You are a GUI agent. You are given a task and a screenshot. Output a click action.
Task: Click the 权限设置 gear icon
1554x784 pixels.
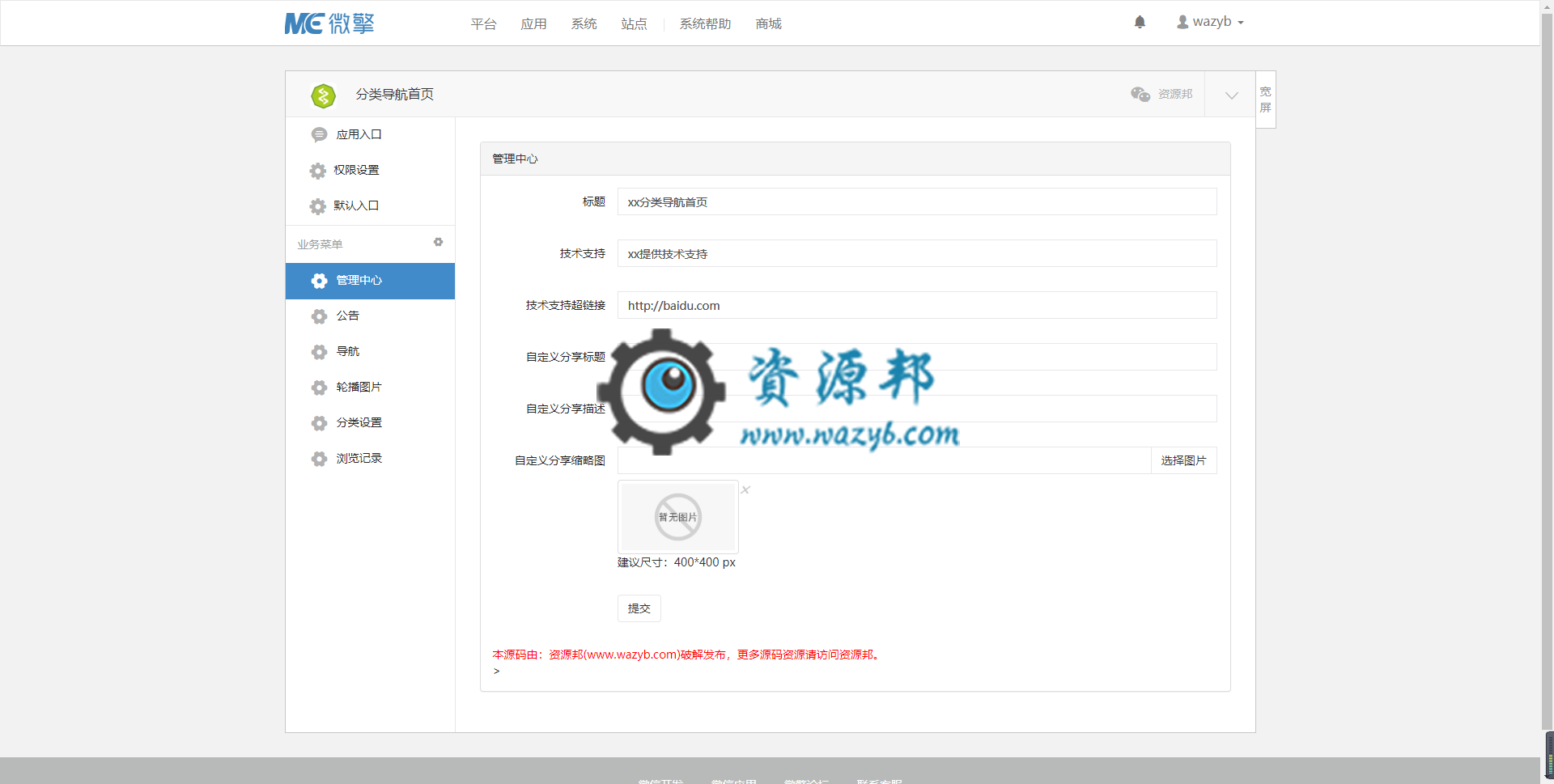[318, 171]
